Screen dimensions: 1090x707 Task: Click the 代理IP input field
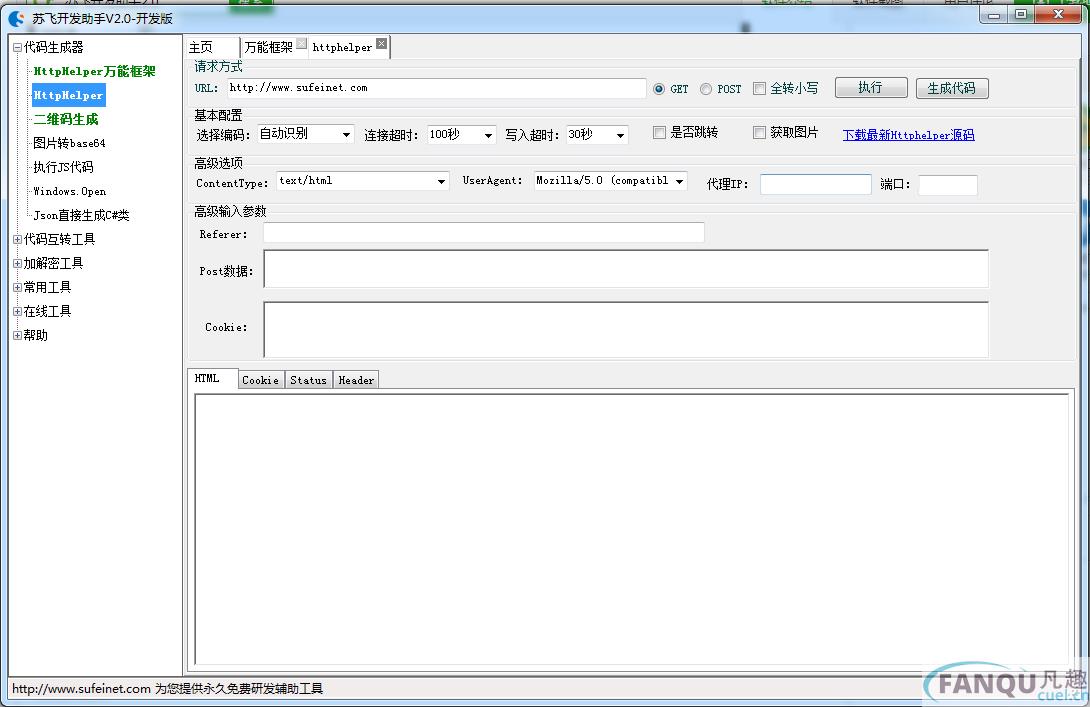coord(815,184)
